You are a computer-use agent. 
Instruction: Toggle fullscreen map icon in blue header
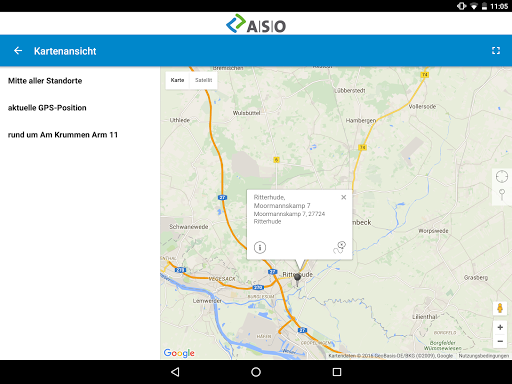pos(496,51)
